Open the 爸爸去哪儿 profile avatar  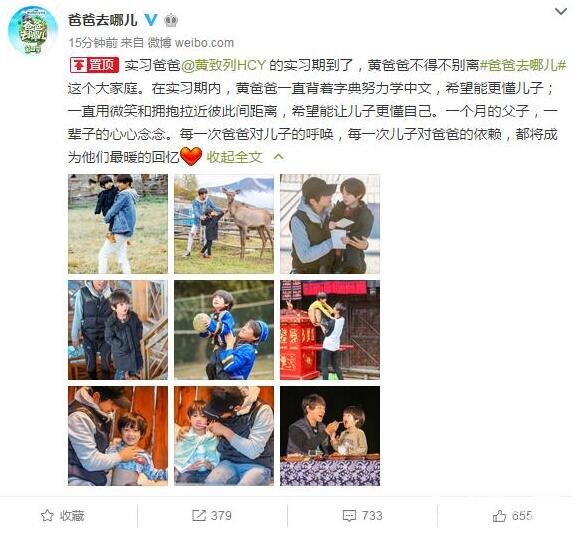[33, 30]
